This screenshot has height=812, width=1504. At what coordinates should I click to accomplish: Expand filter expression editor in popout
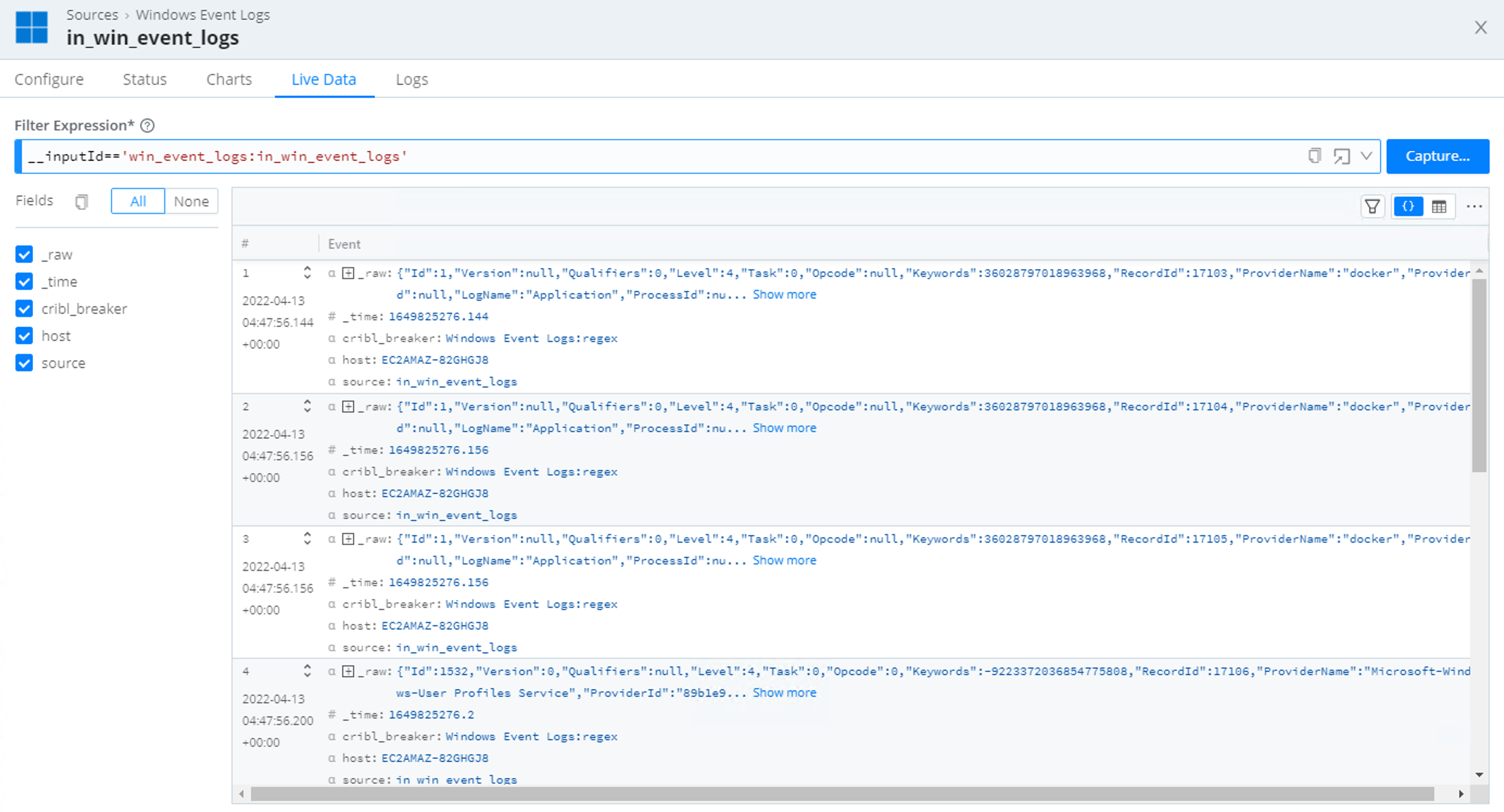[1341, 156]
